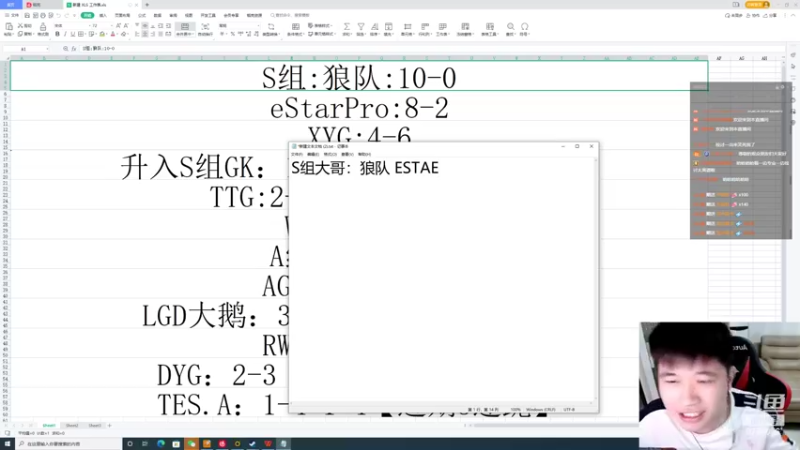800x450 pixels.
Task: Increase font size with larger A icon
Action: [x=118, y=26]
